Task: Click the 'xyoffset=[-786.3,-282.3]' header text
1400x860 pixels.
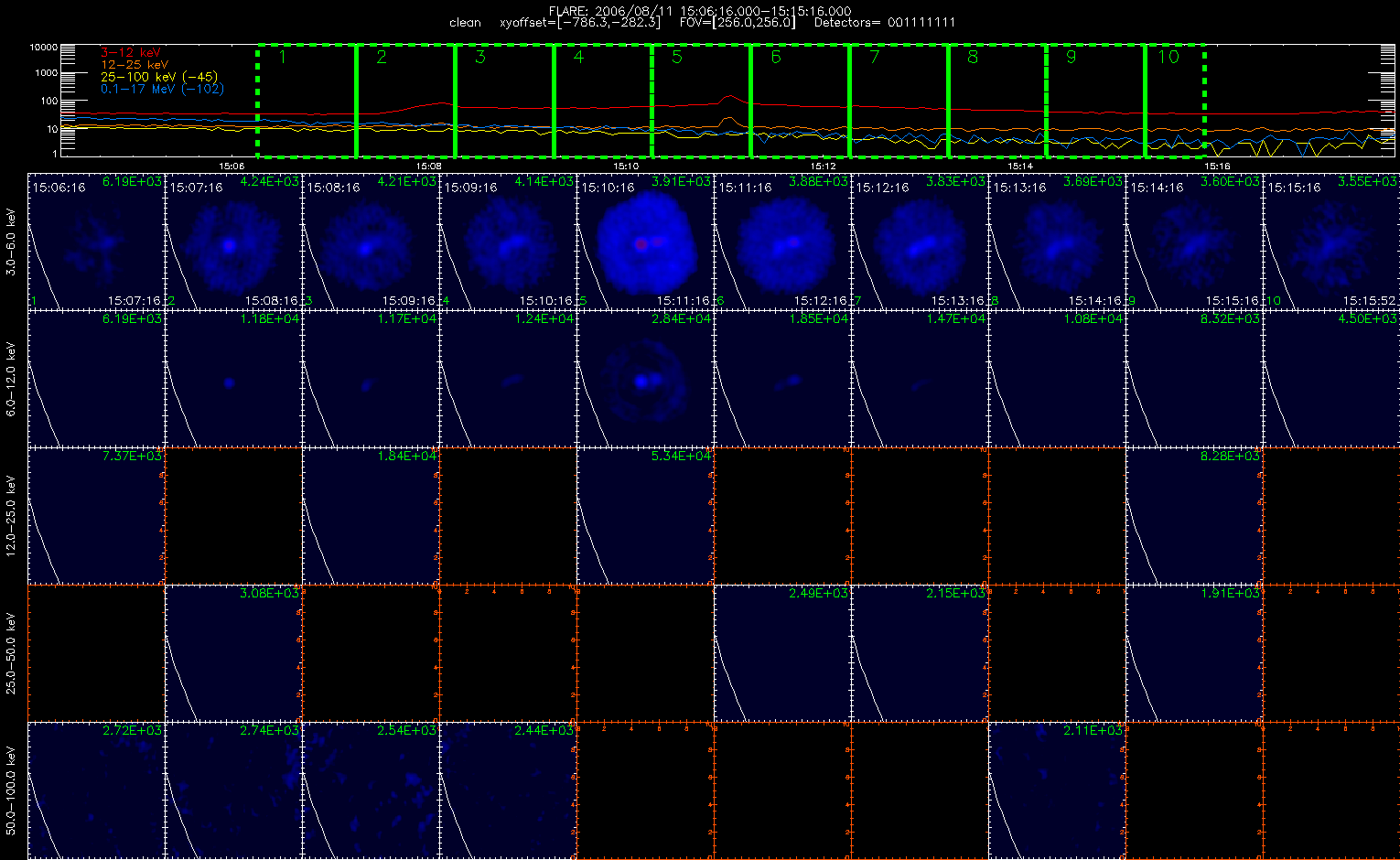Action: click(x=579, y=23)
